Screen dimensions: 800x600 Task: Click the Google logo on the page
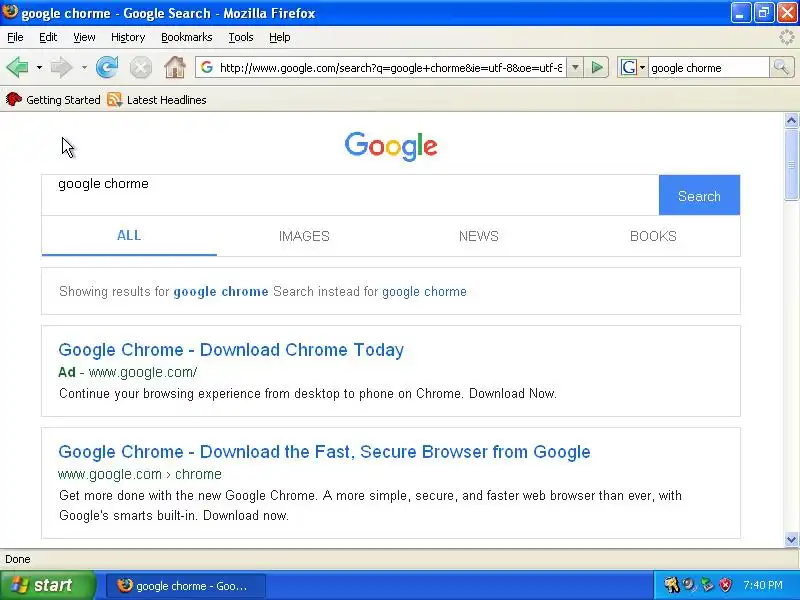tap(391, 146)
